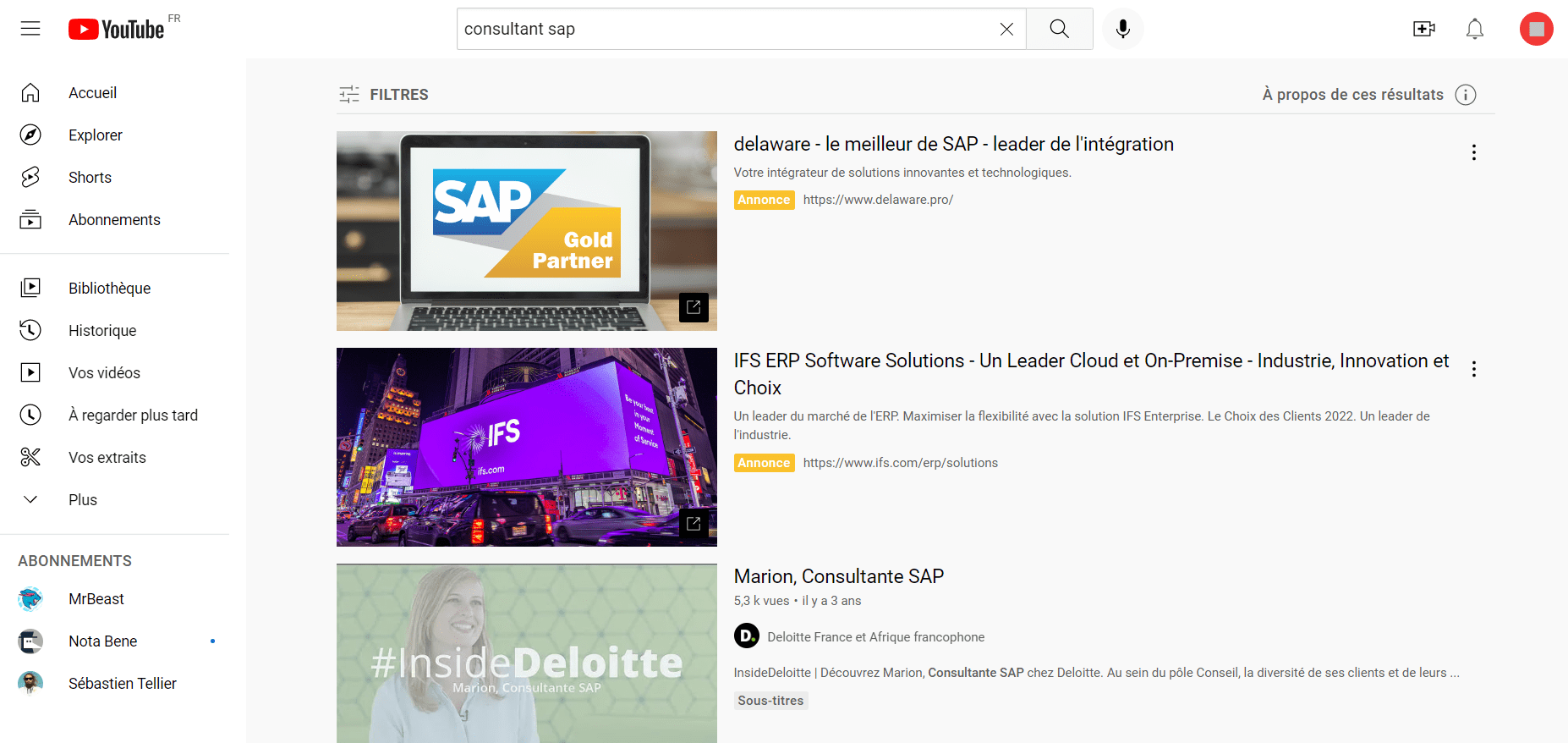This screenshot has height=743, width=1568.
Task: Open the IFS billboard thumbnail
Action: 527,447
